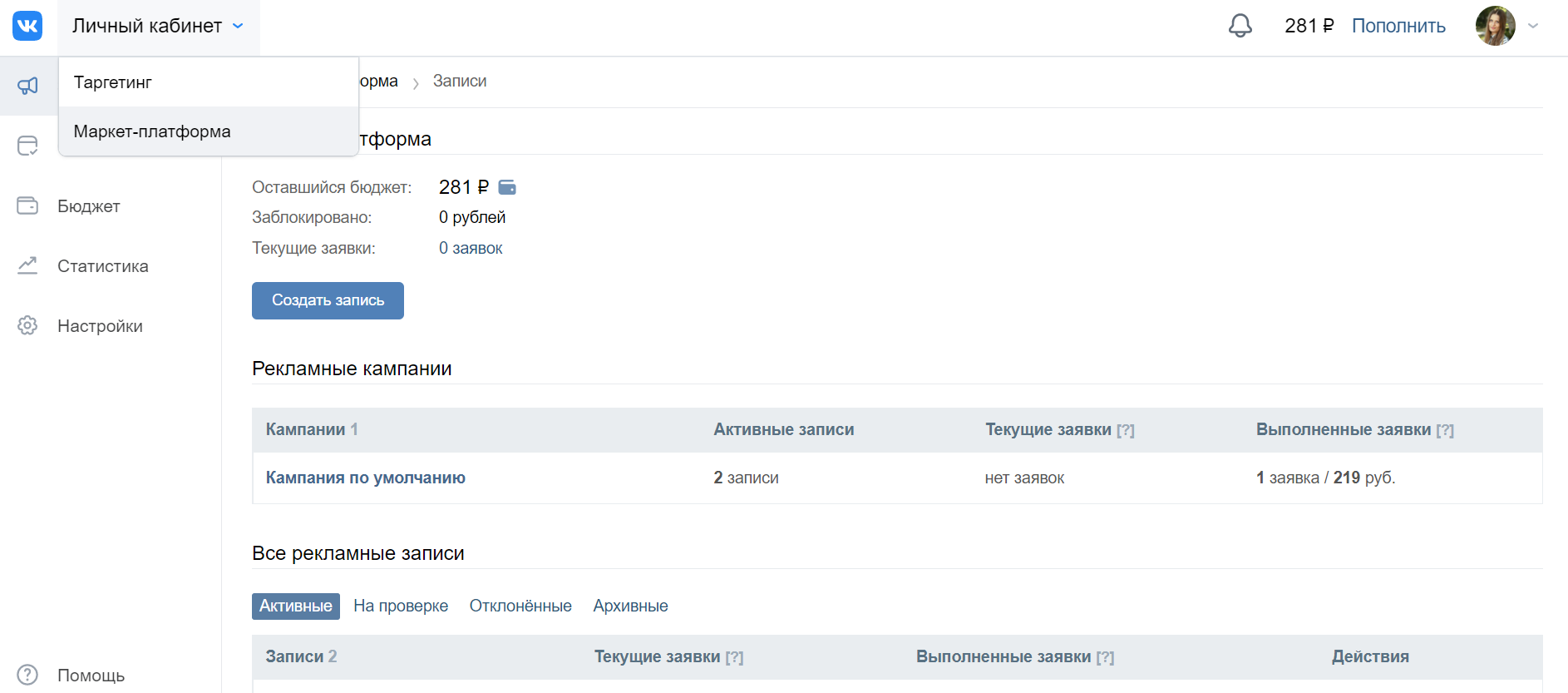
Task: Click the help hint beside Текущие заявки campaigns column
Action: [1126, 430]
